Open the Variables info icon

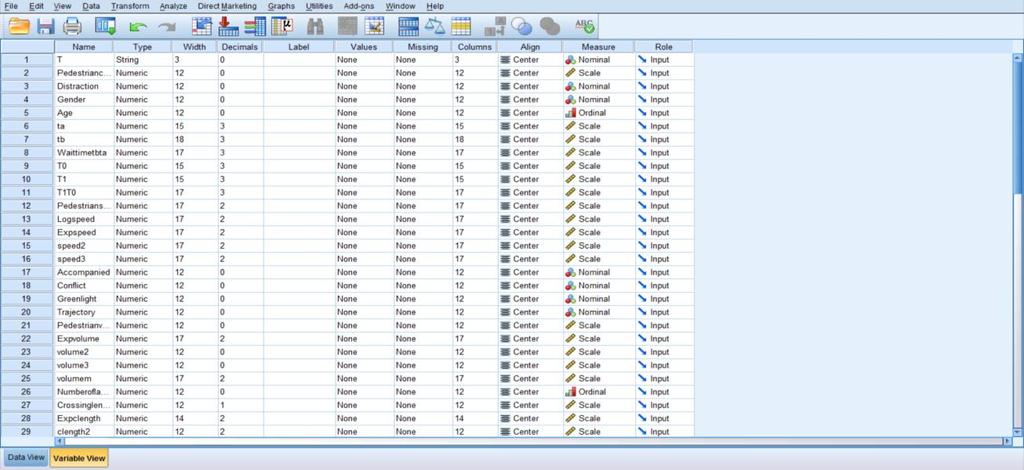tap(255, 26)
